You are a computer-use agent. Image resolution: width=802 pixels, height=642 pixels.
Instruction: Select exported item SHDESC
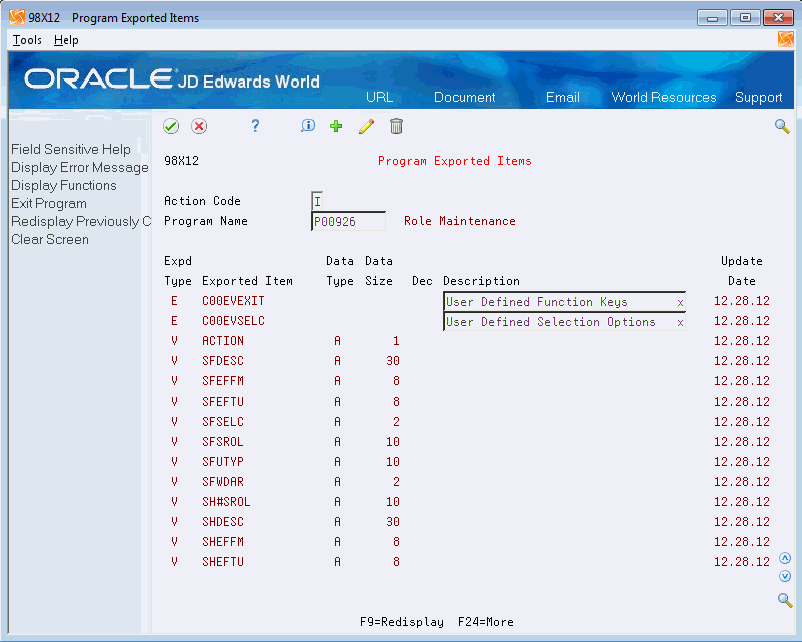223,521
